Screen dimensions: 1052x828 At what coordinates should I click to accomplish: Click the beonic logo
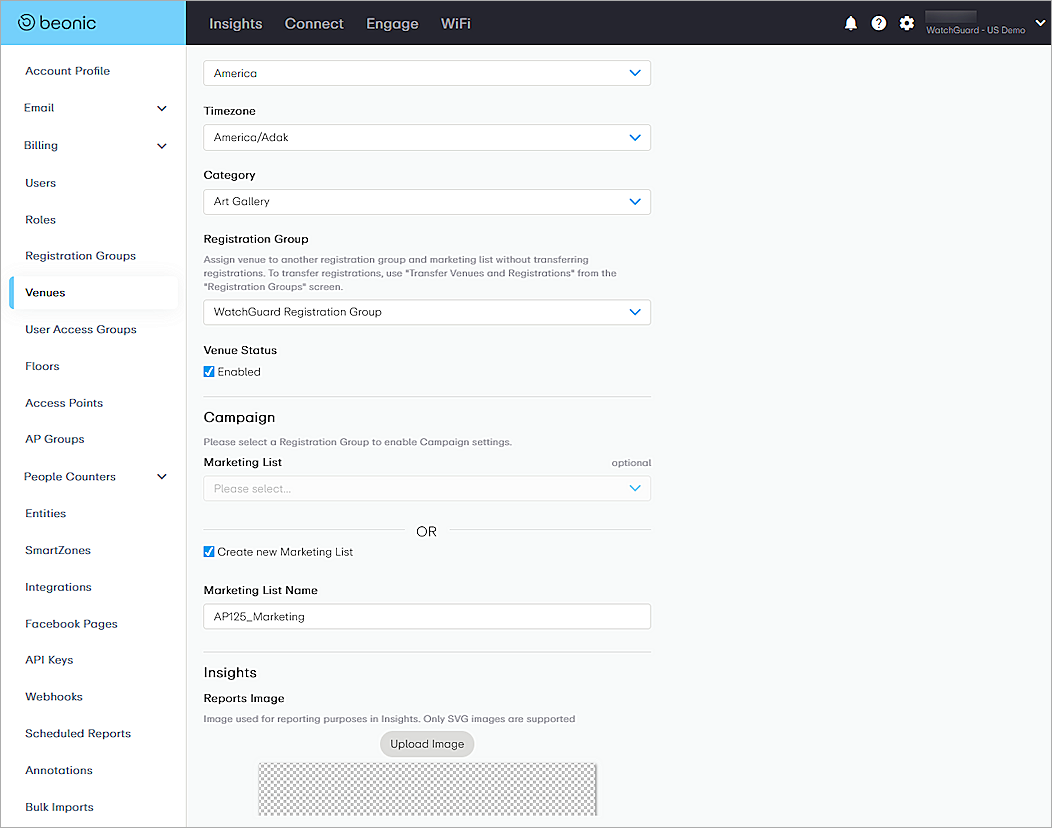click(x=62, y=22)
